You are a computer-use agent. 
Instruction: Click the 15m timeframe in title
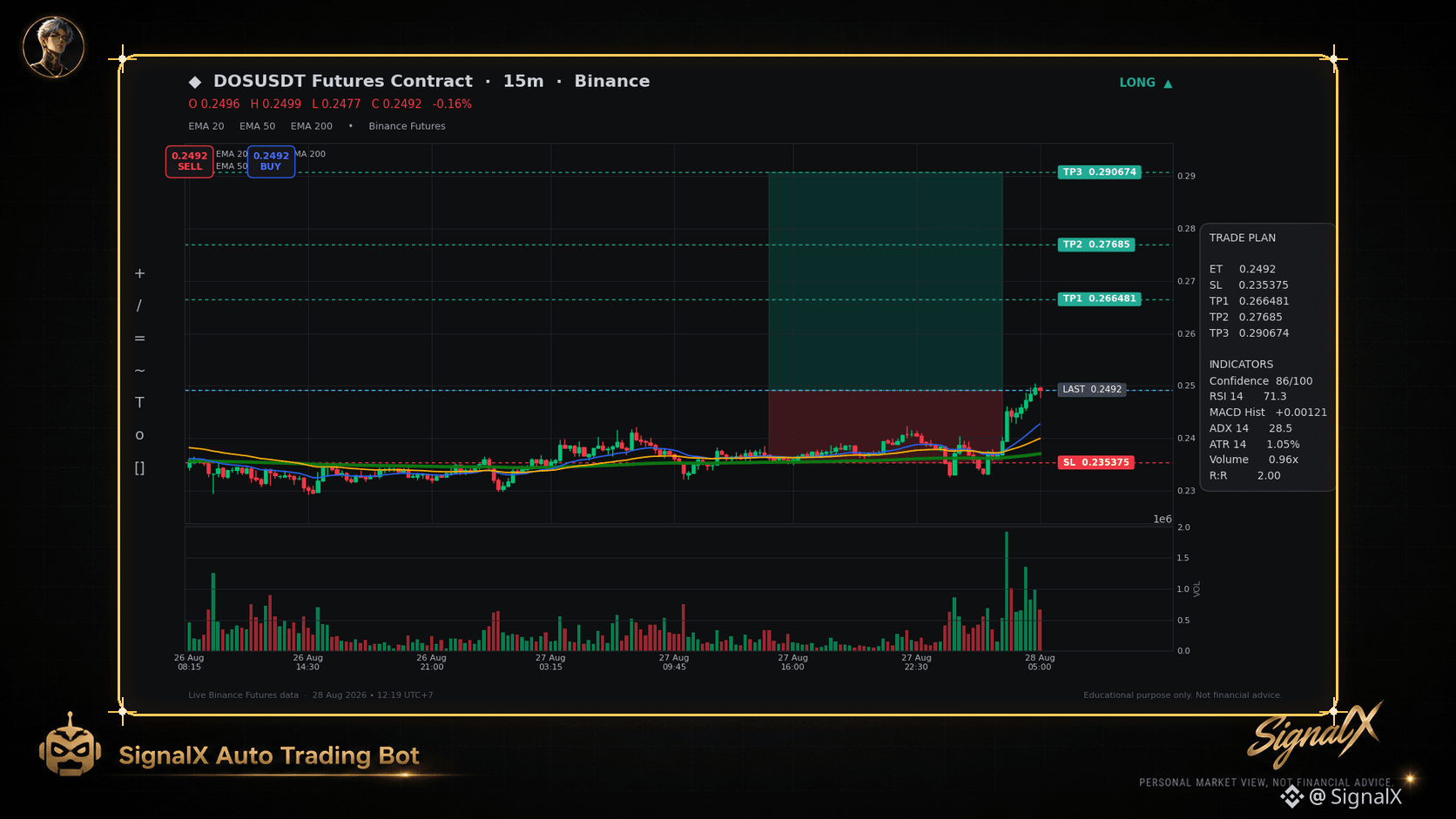click(523, 81)
